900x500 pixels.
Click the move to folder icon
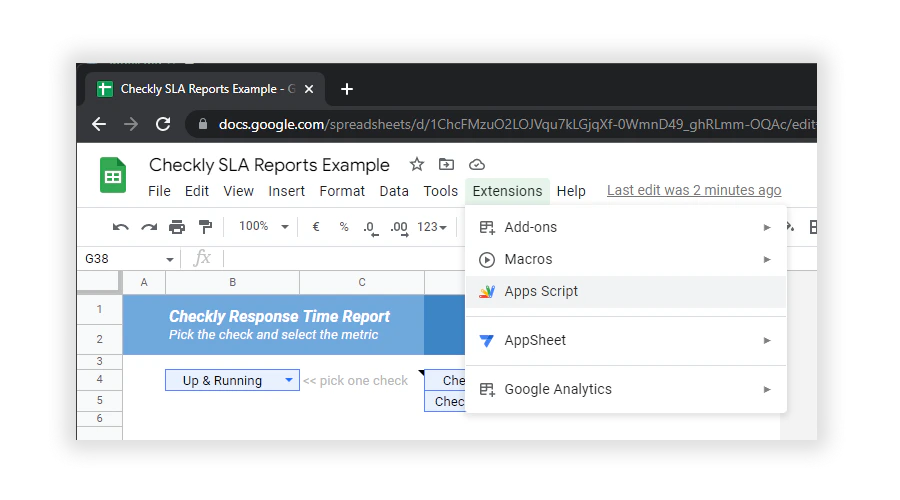446,165
